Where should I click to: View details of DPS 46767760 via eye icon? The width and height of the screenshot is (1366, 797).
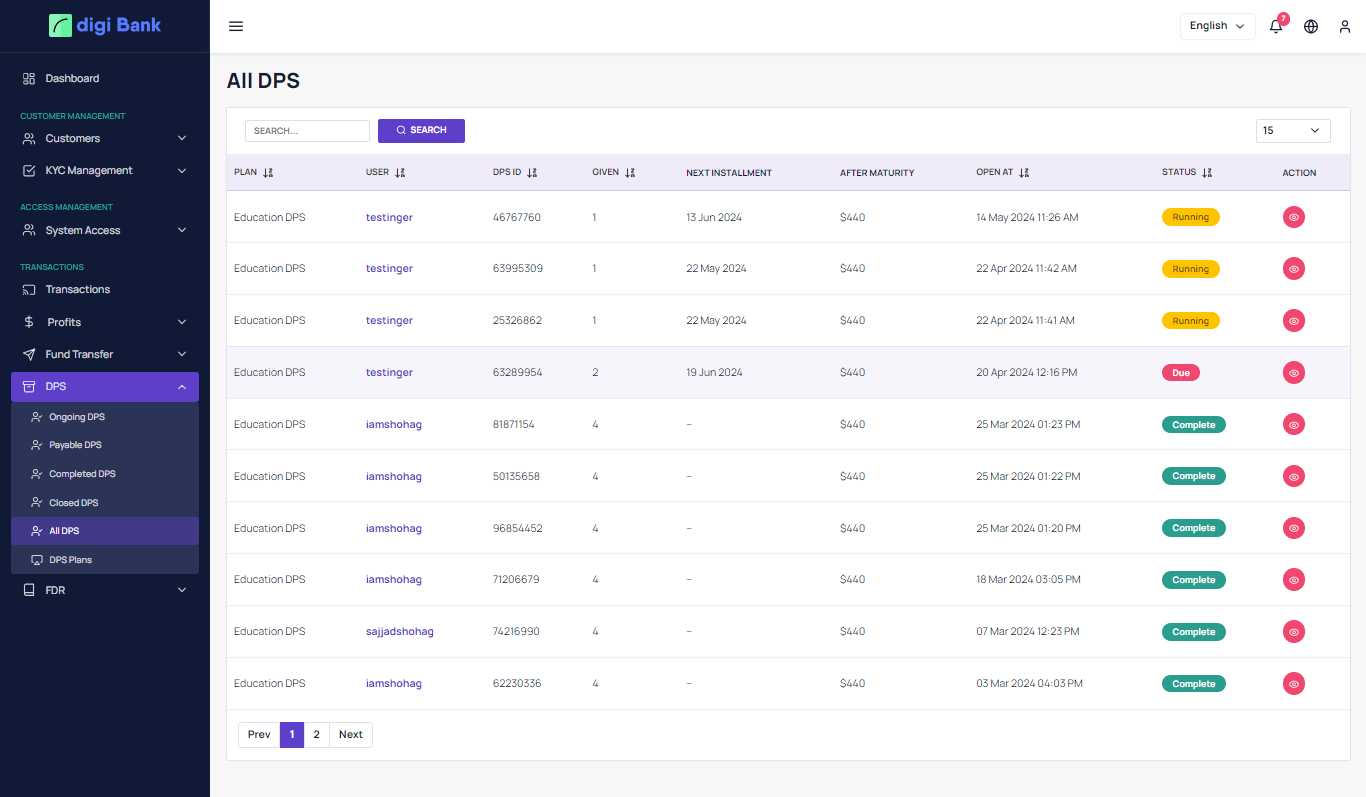[1293, 217]
